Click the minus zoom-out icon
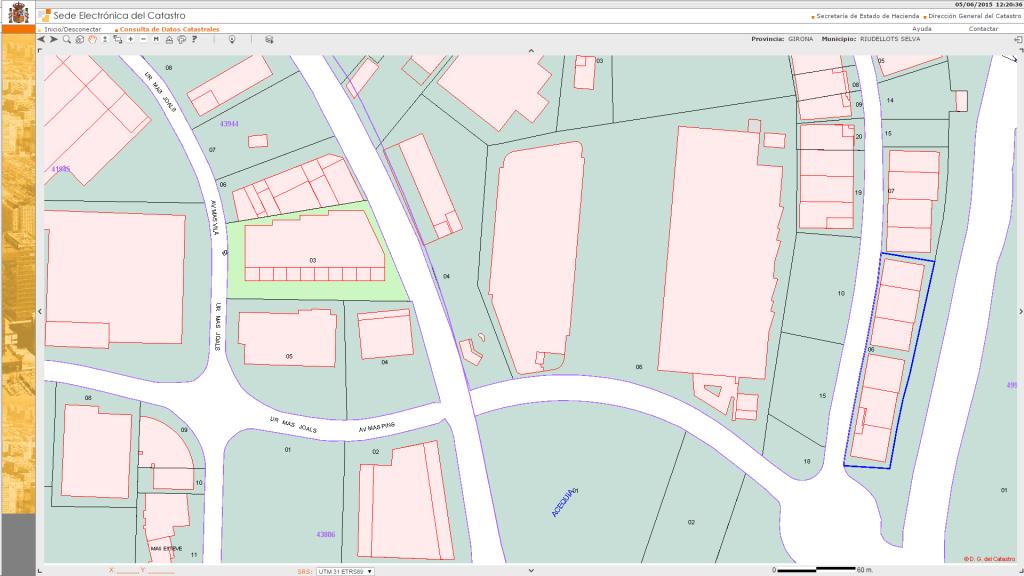1024x576 pixels. [143, 39]
